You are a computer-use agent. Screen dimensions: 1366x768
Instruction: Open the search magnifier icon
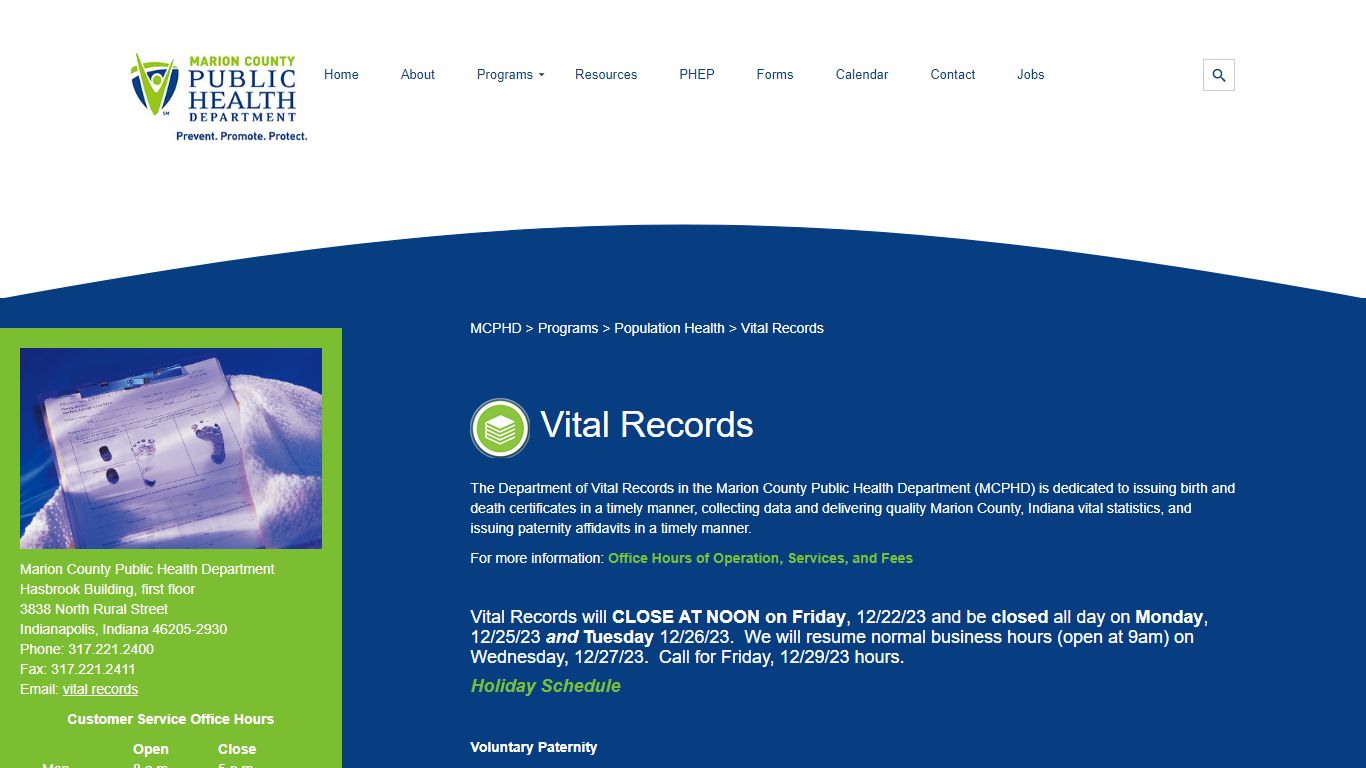(x=1218, y=75)
